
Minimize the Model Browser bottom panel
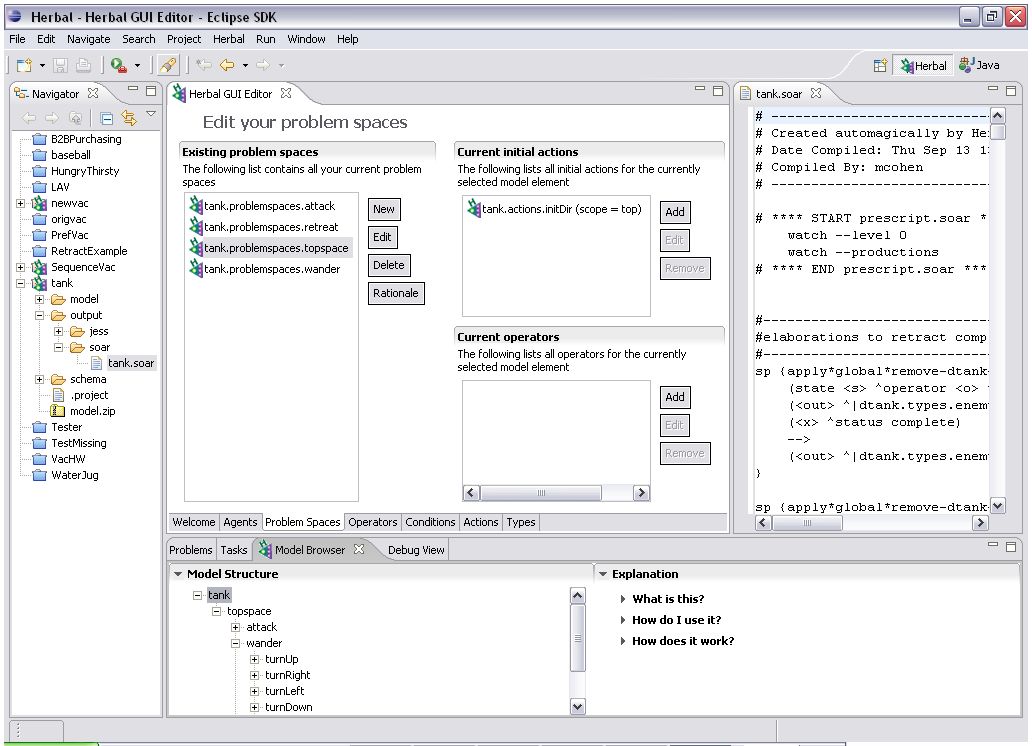pos(993,545)
